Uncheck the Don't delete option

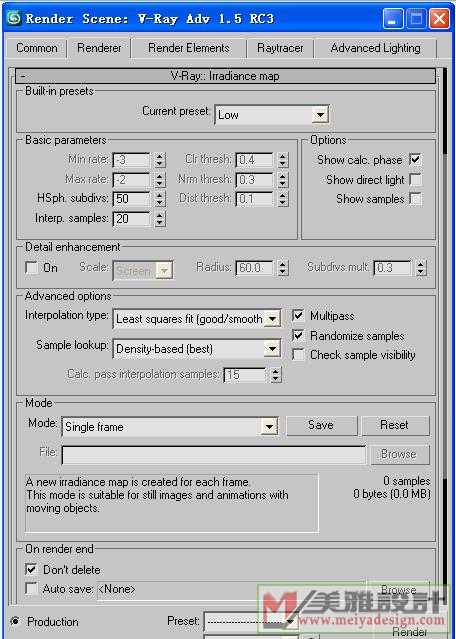point(31,569)
